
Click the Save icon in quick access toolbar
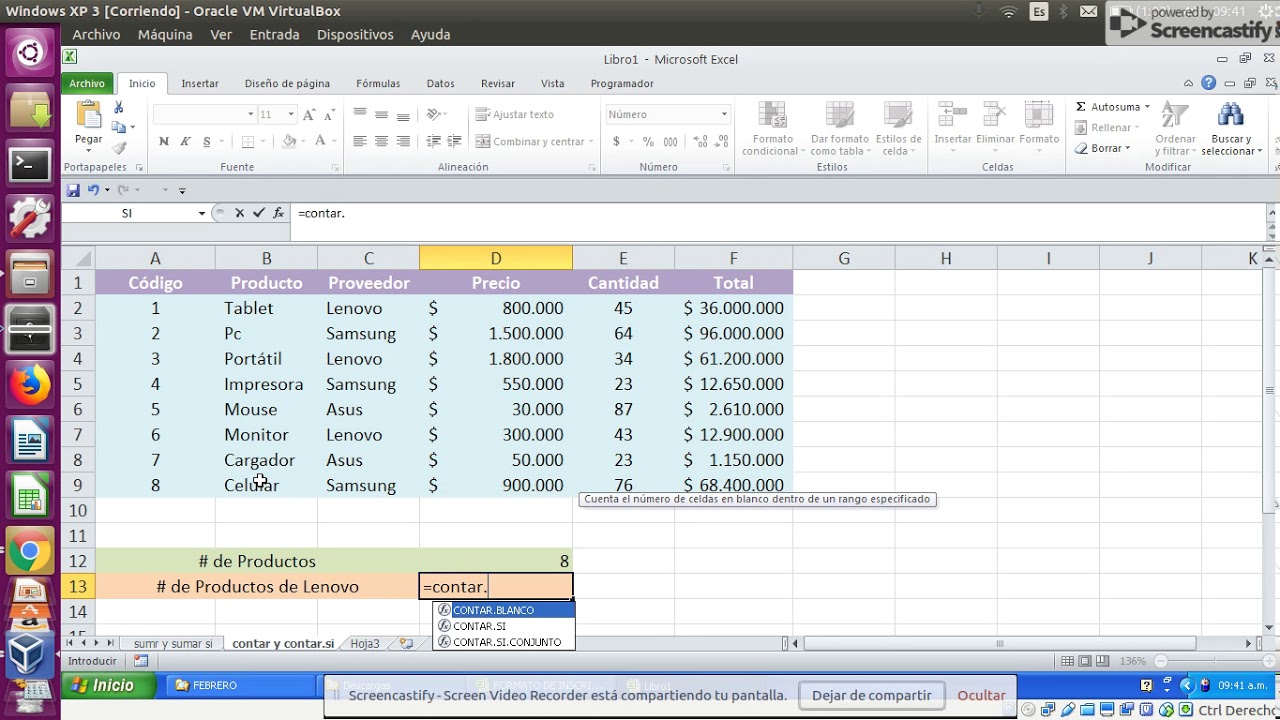[x=73, y=190]
